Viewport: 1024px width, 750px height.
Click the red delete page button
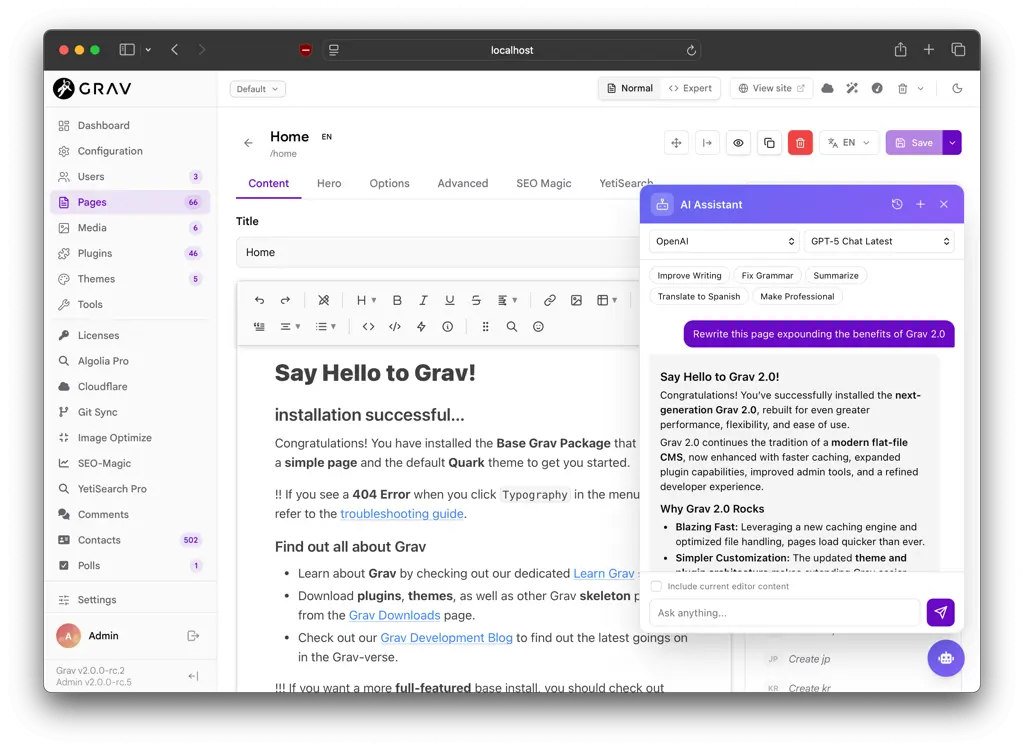(800, 143)
